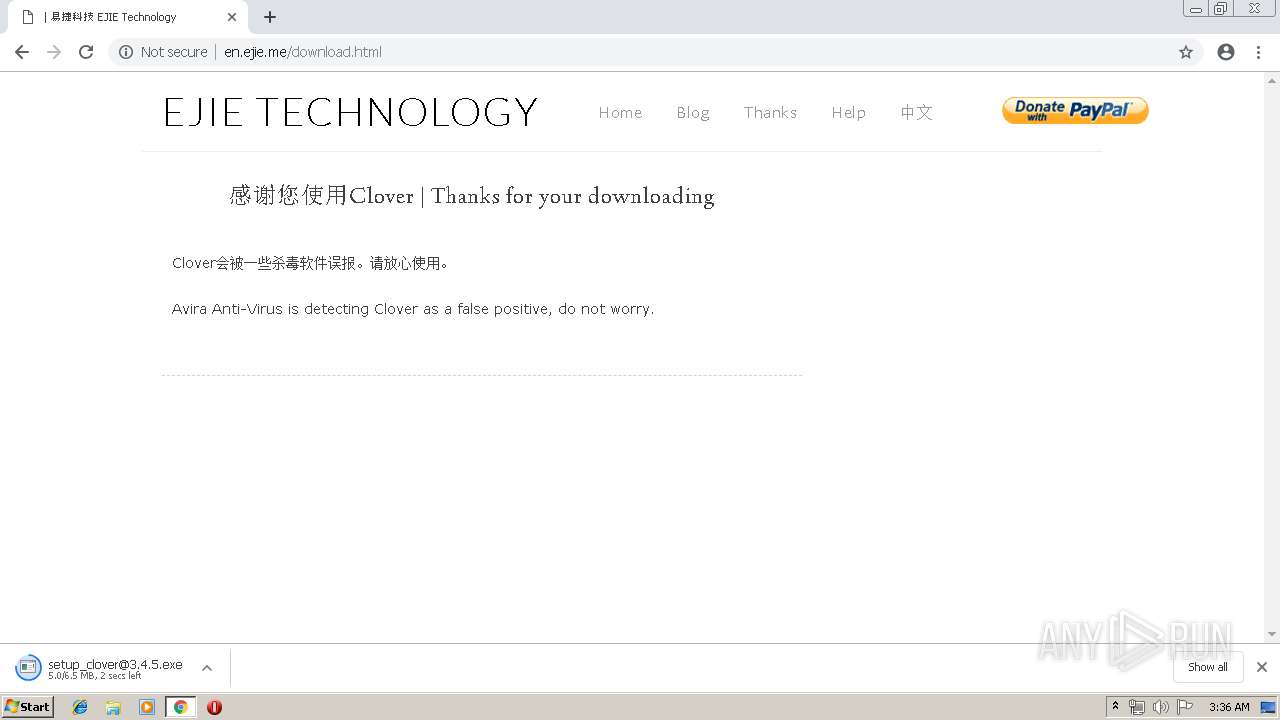Image resolution: width=1280 pixels, height=720 pixels.
Task: Open the Windows Start menu
Action: coord(27,706)
